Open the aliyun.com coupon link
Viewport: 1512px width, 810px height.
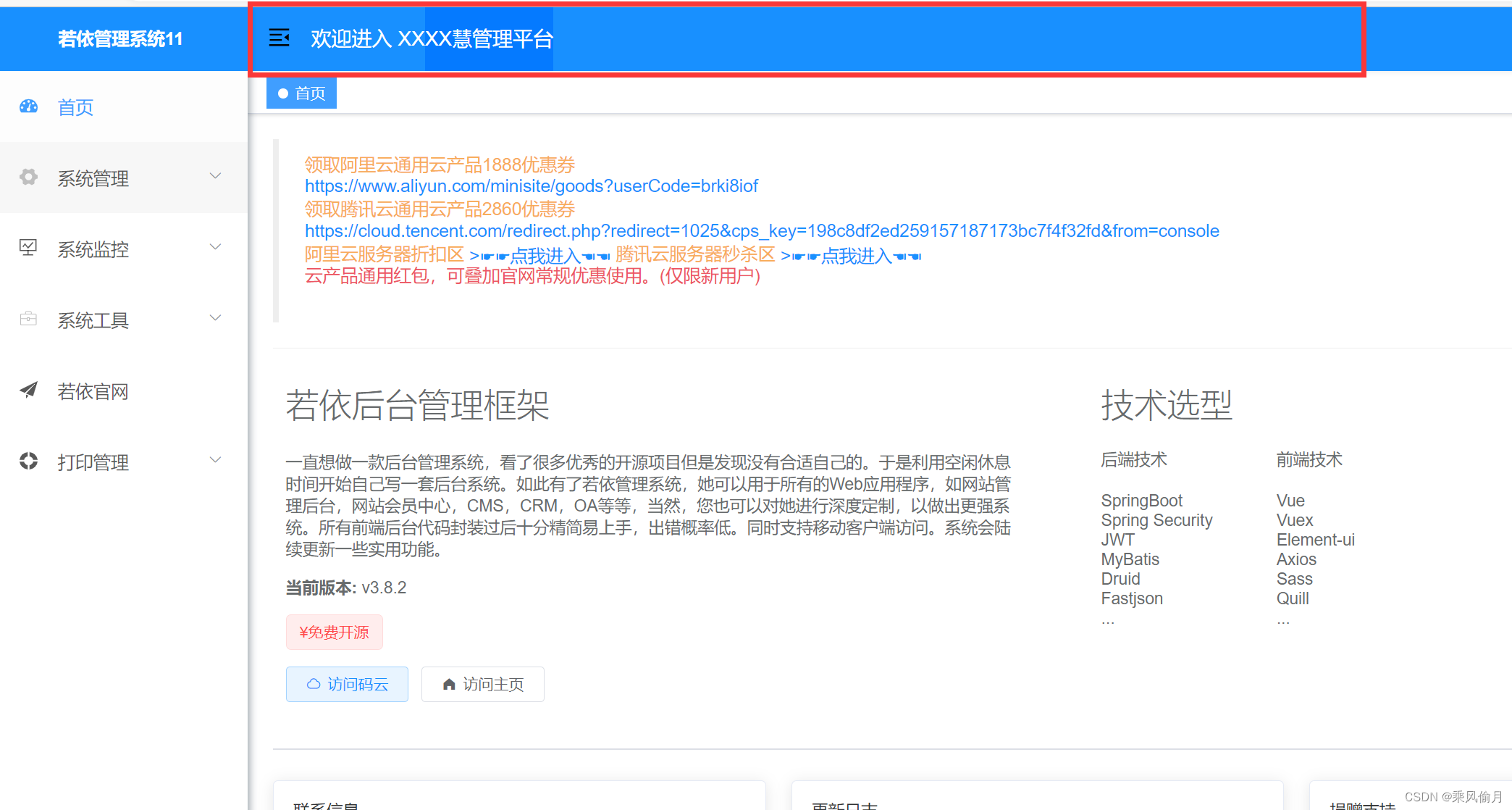click(531, 186)
